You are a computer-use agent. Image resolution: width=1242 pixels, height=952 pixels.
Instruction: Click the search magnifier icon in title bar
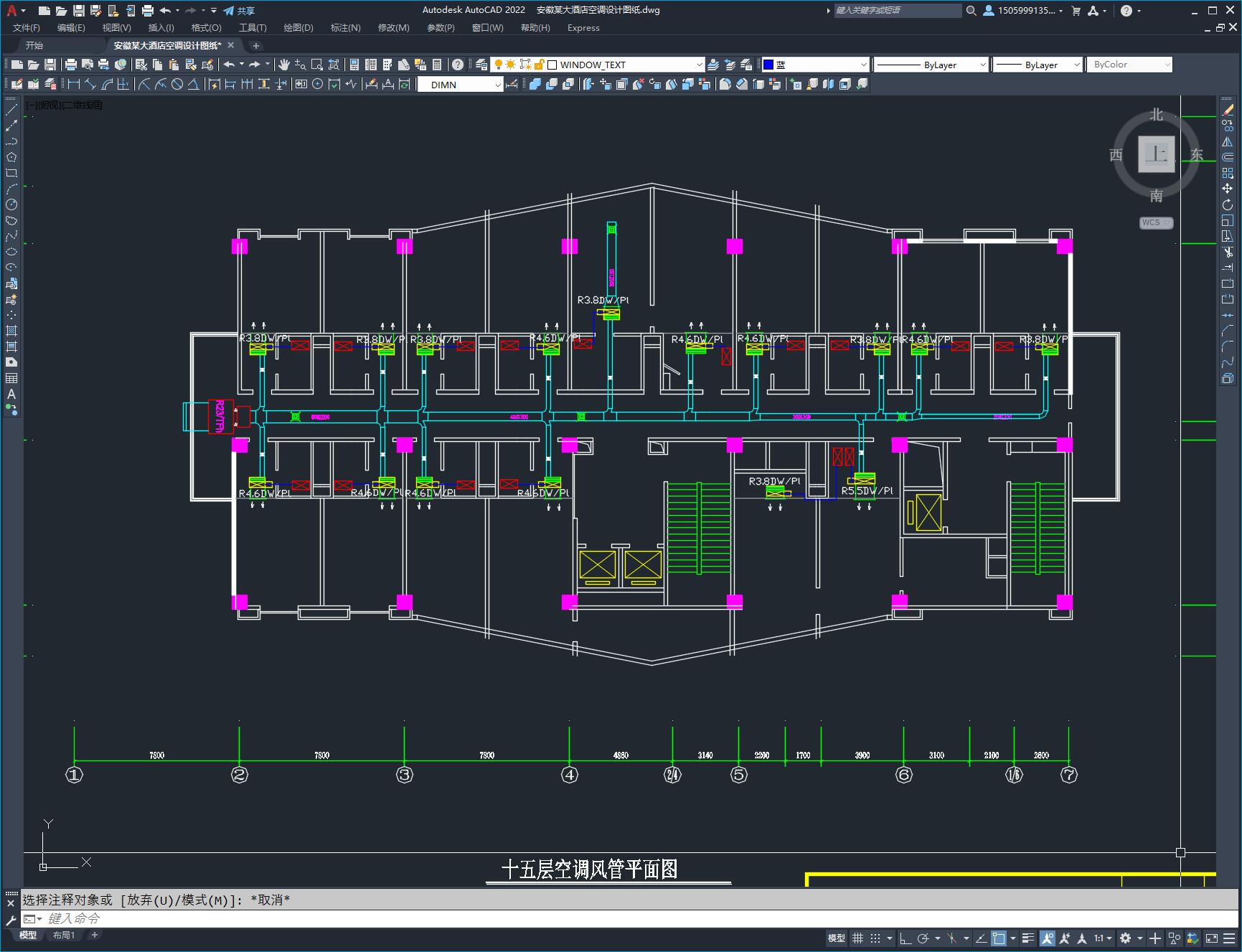tap(972, 11)
